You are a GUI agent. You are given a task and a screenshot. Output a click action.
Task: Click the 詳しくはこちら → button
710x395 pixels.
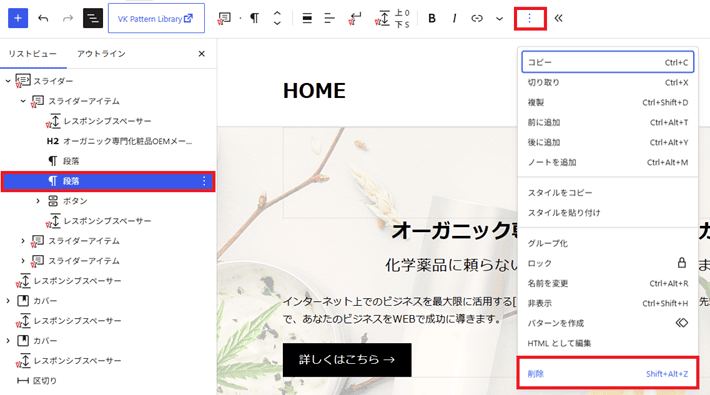(347, 360)
